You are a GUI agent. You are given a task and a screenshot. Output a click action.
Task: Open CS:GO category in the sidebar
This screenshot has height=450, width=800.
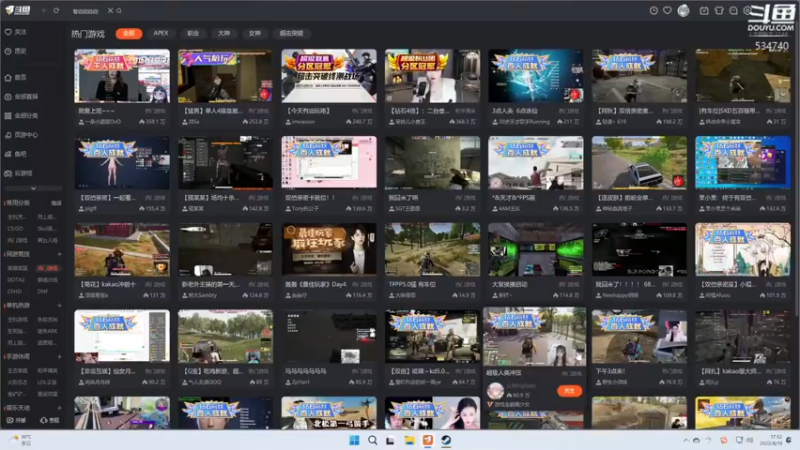pos(15,229)
